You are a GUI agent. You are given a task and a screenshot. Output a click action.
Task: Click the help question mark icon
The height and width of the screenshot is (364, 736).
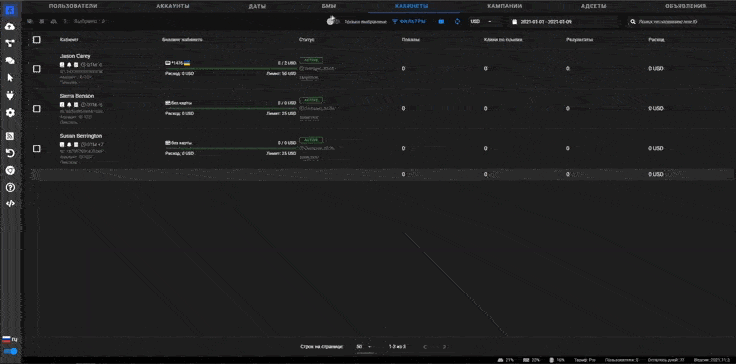point(10,187)
